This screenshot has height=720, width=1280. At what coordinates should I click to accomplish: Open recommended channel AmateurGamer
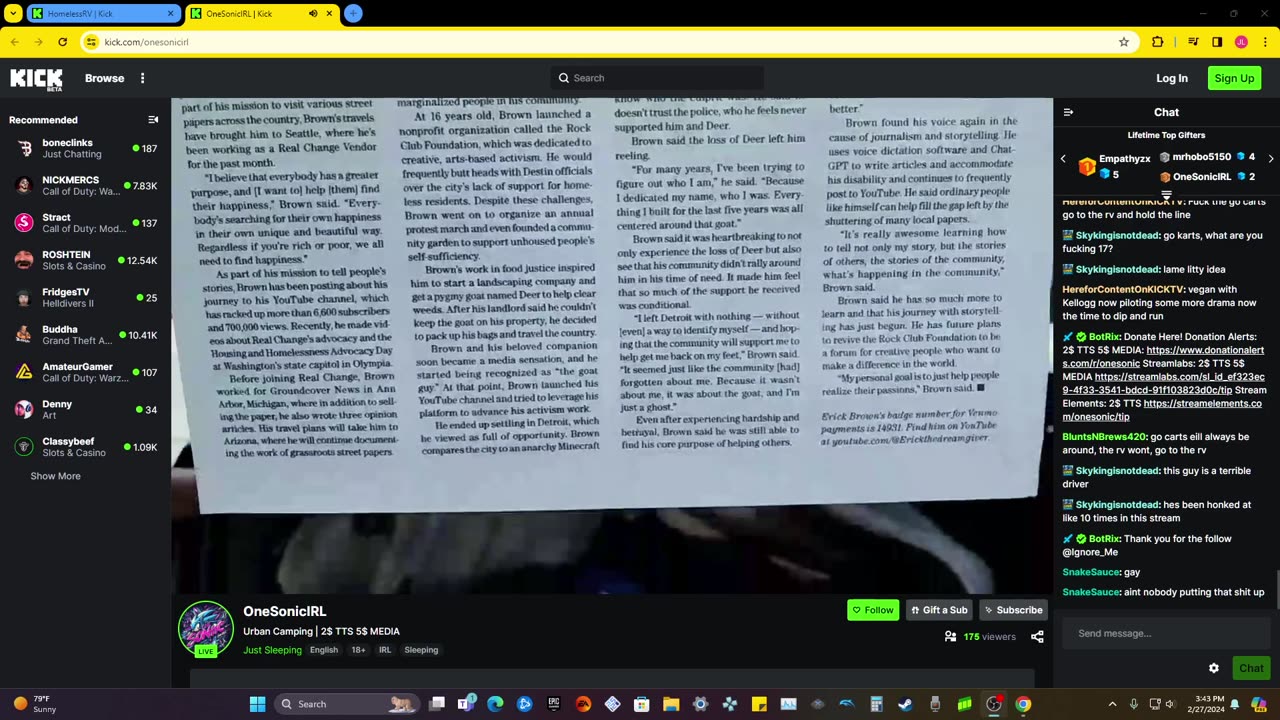tap(86, 372)
